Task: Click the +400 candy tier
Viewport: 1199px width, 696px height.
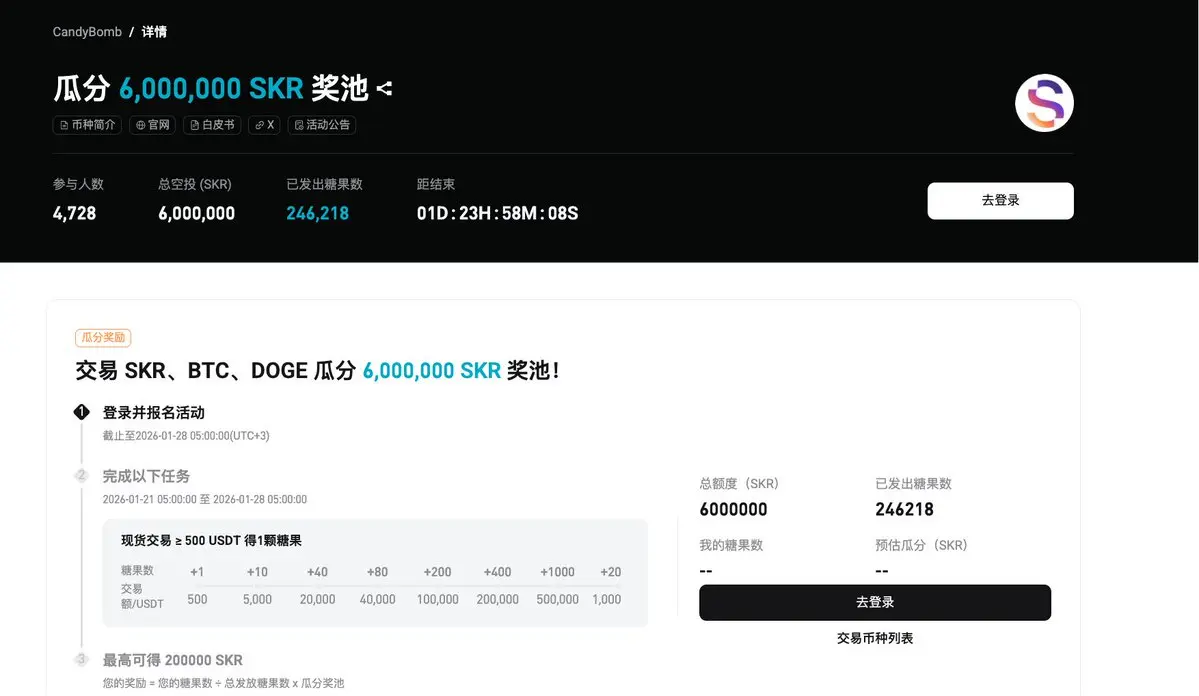Action: click(497, 572)
